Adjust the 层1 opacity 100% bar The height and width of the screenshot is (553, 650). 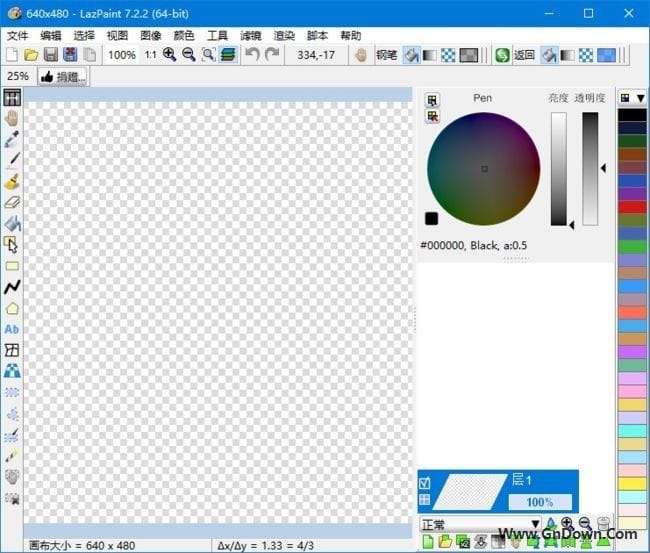(x=540, y=502)
